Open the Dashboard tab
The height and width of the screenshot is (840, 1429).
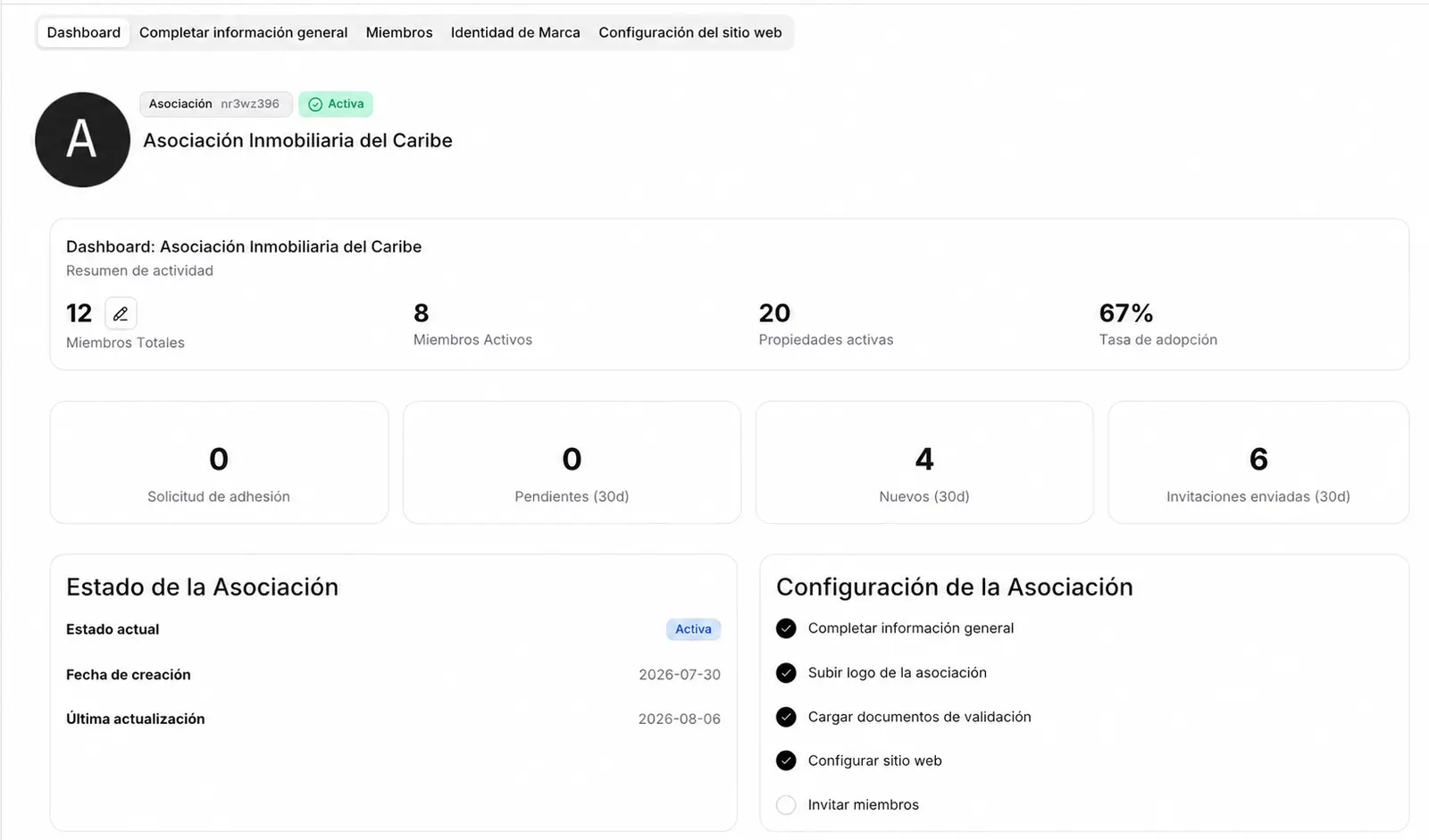point(84,32)
